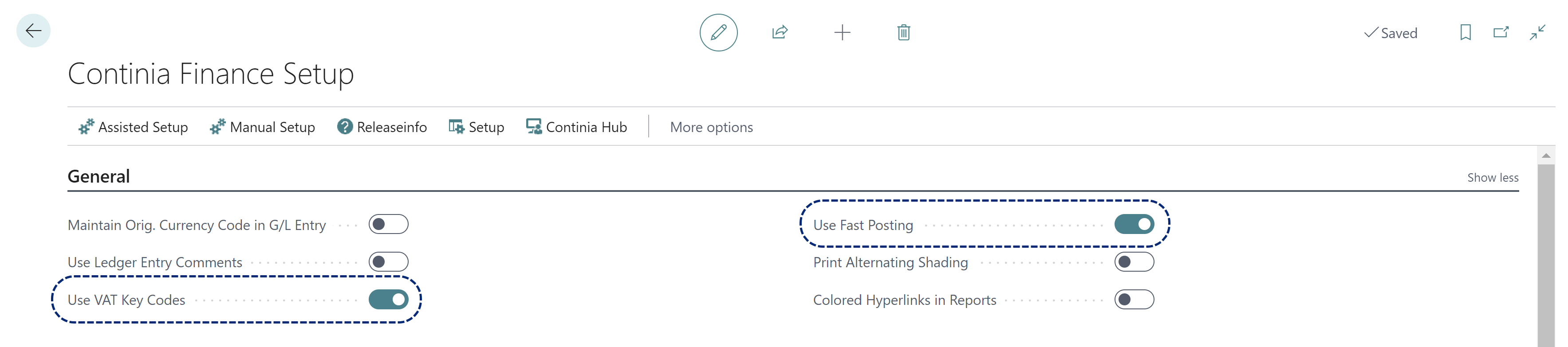Click the Use Fast Posting label
The height and width of the screenshot is (347, 1568).
coord(863,226)
